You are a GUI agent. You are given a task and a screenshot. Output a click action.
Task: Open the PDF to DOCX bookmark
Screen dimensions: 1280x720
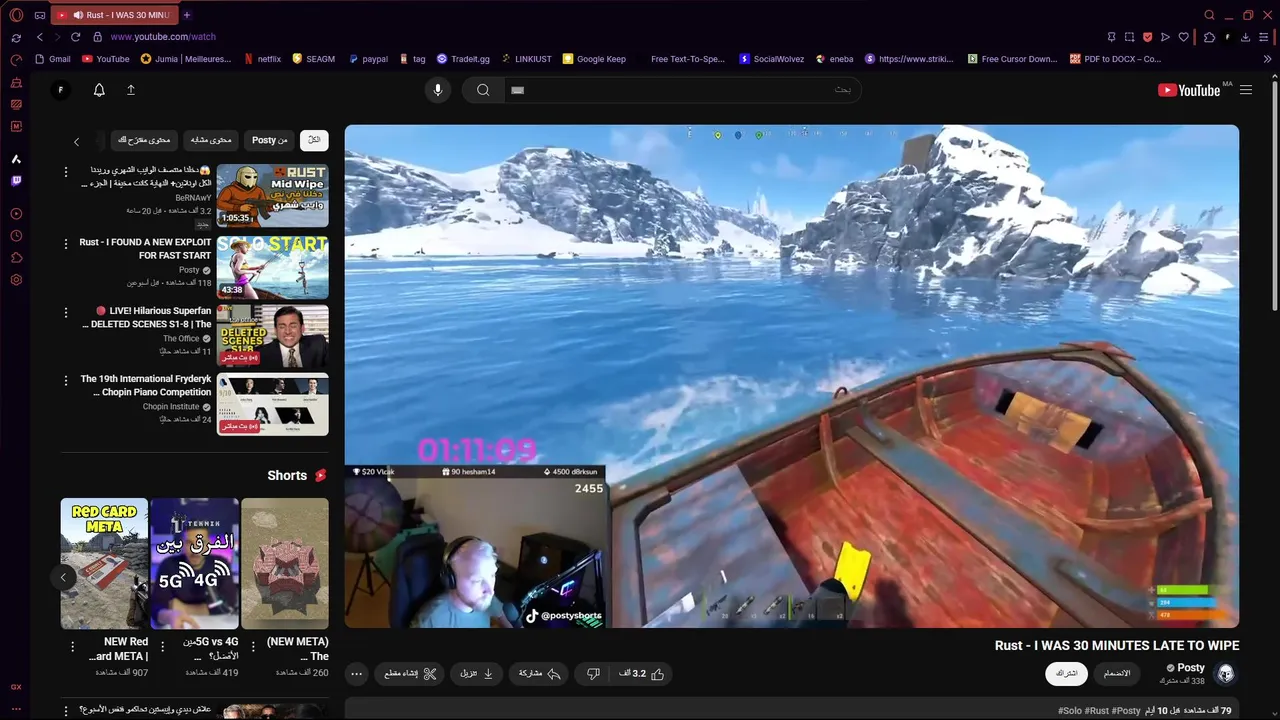click(1115, 59)
